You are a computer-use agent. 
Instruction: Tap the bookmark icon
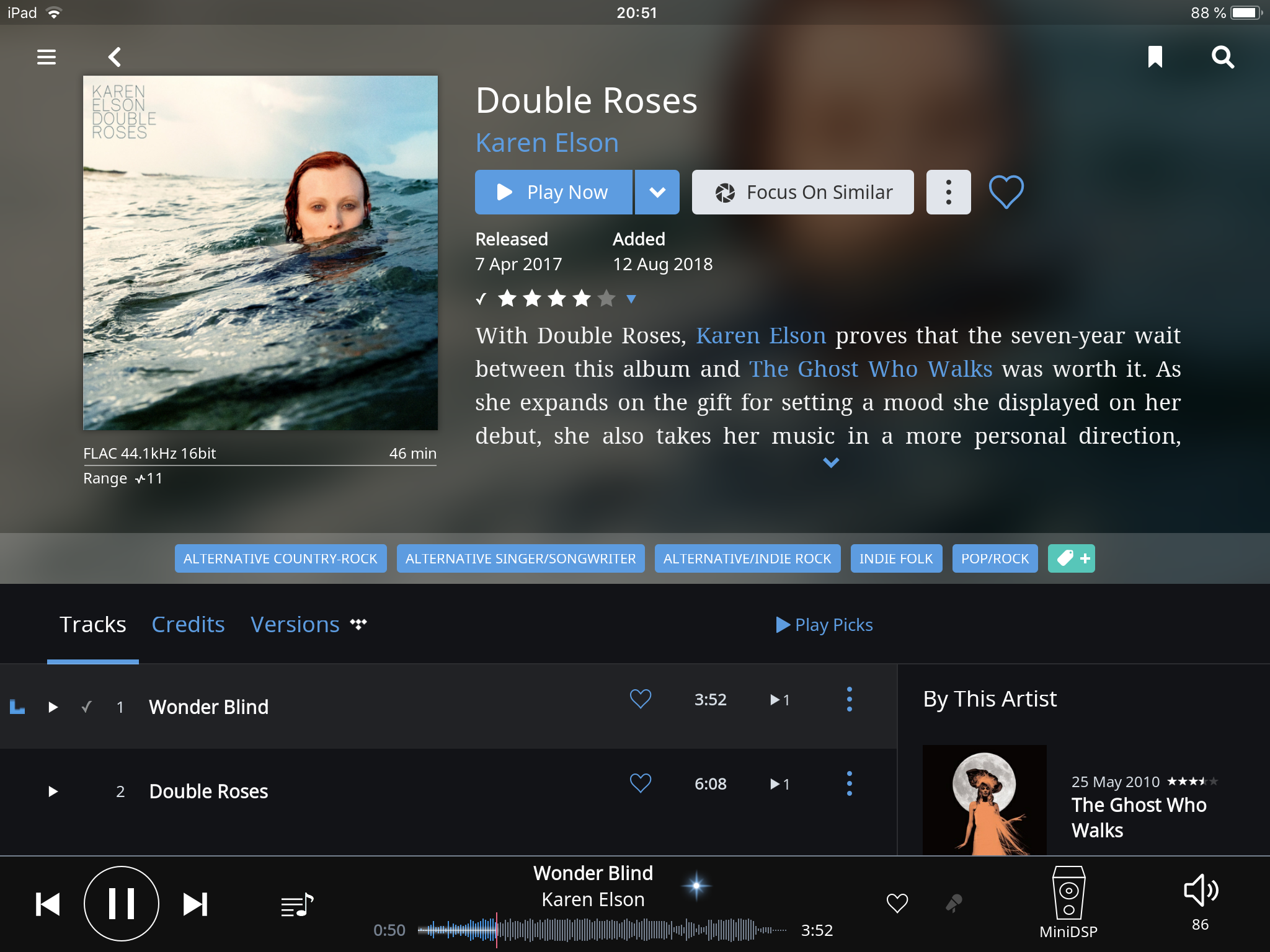pos(1155,56)
